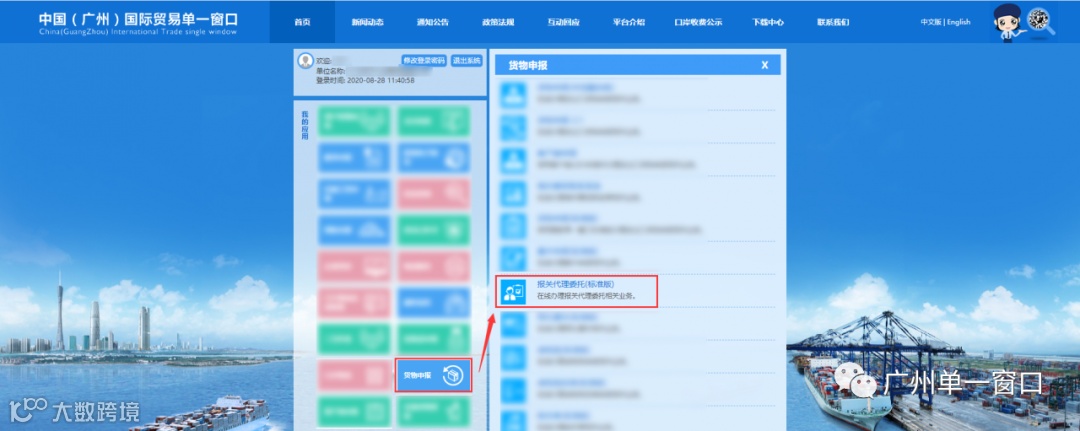Viewport: 1080px width, 431px height.
Task: Open the 政策法规 menu item
Action: click(498, 22)
